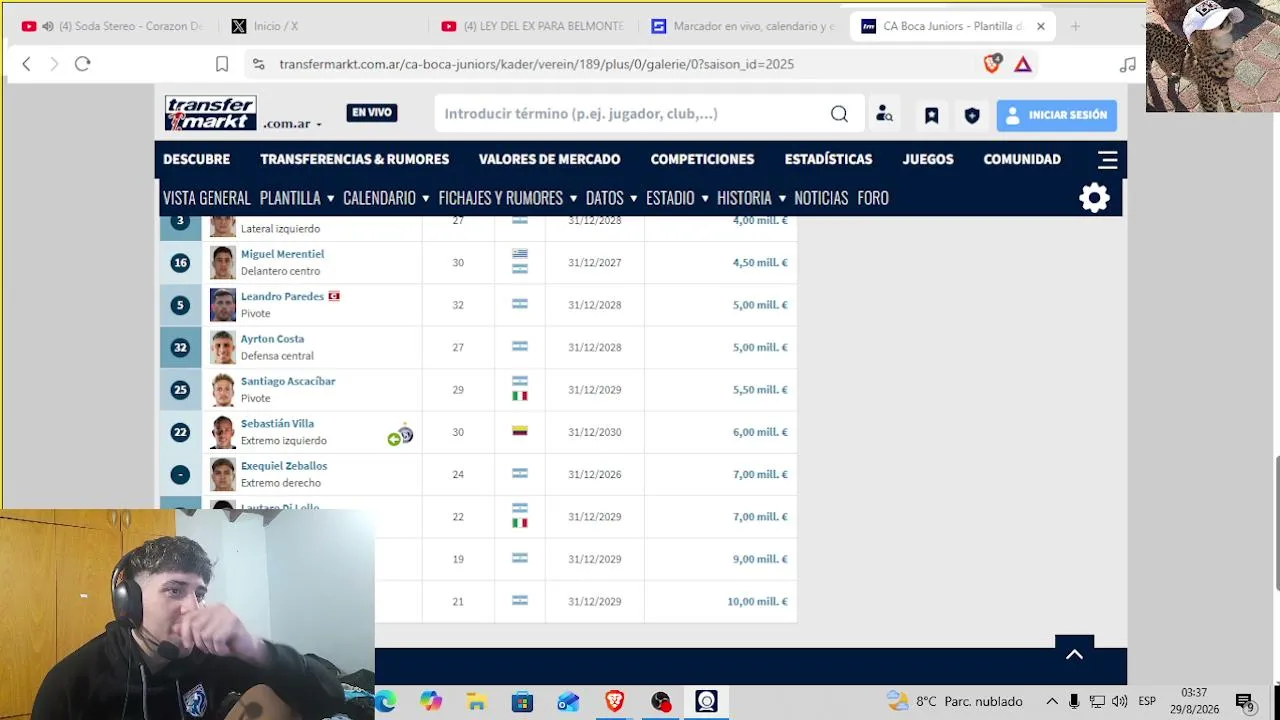Open File Explorer from the taskbar
1280x720 pixels.
(476, 702)
